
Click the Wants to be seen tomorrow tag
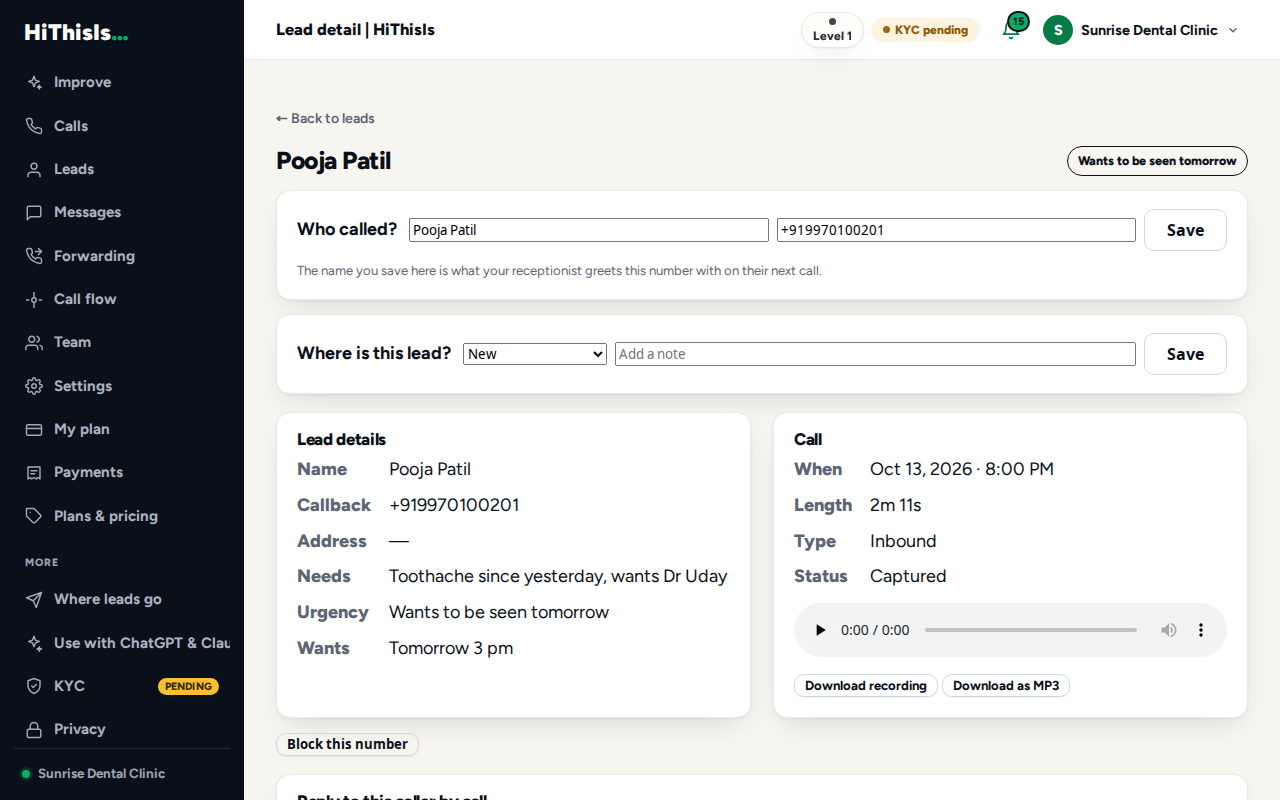tap(1157, 161)
